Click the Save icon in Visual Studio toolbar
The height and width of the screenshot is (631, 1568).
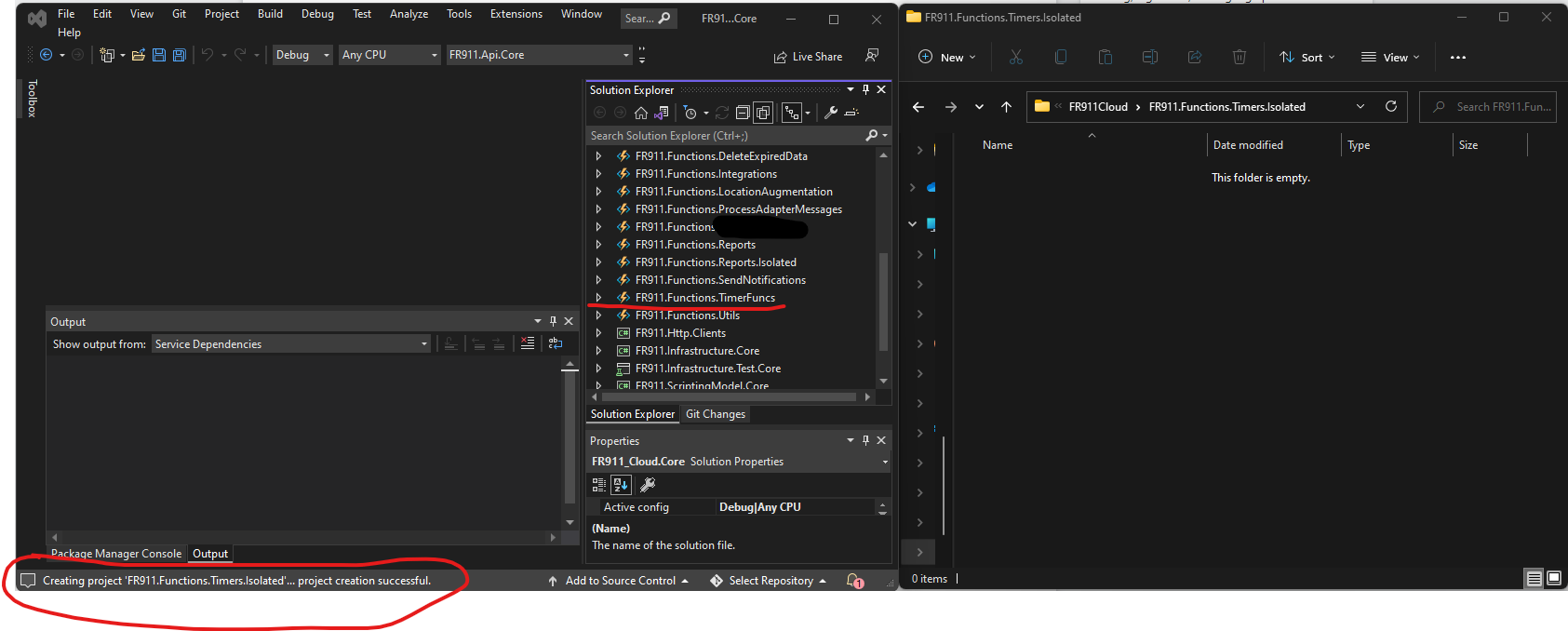point(159,55)
